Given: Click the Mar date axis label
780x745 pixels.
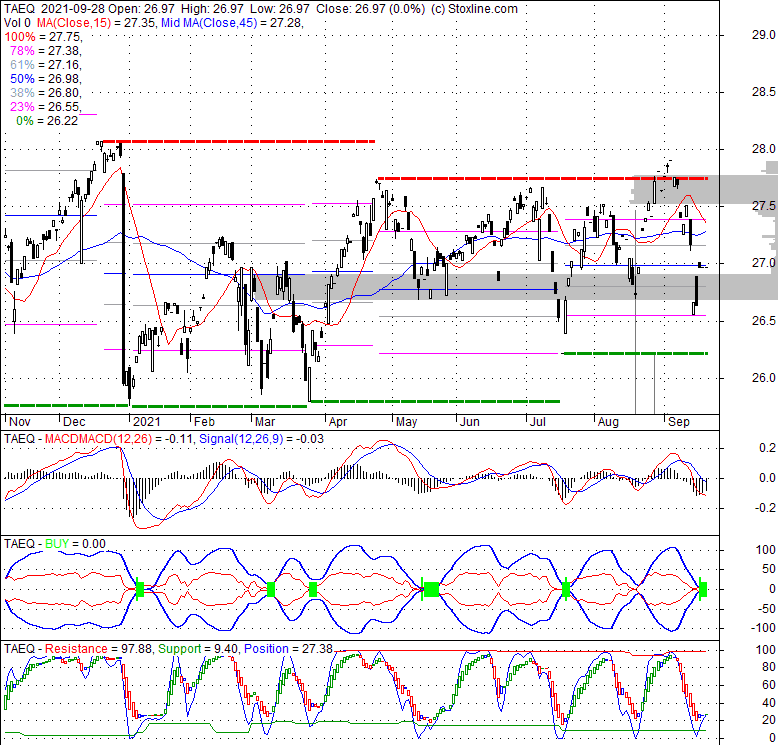Looking at the screenshot, I should point(265,422).
